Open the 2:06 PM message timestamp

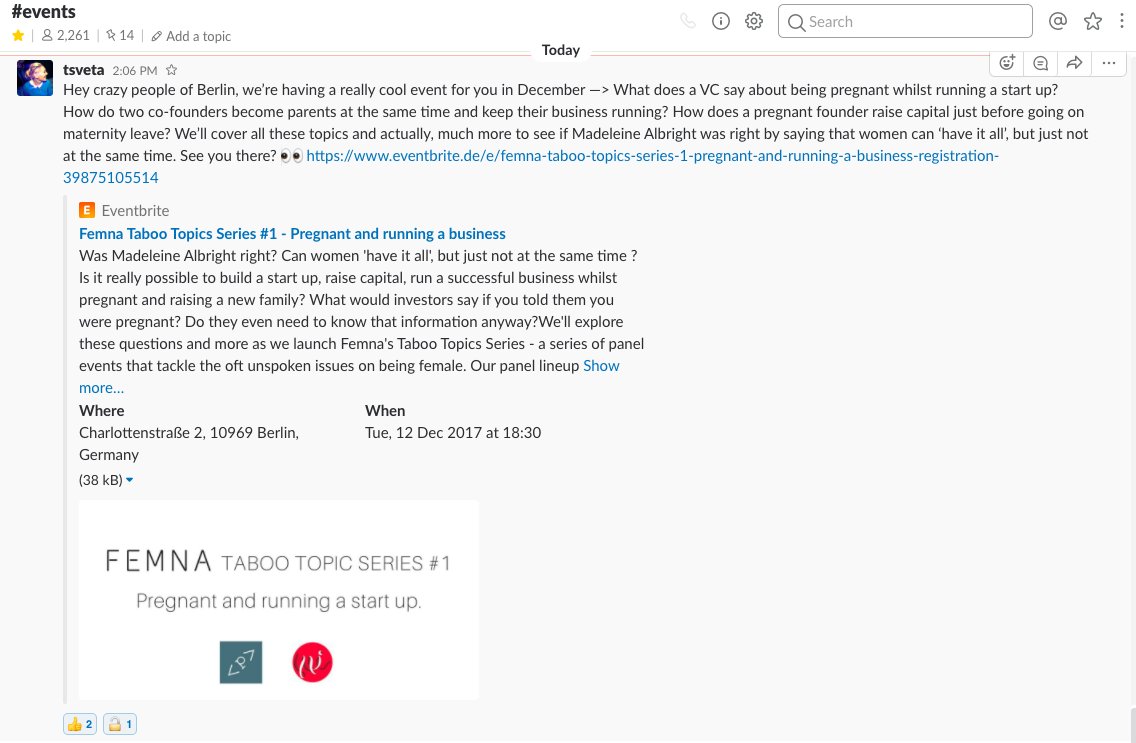[x=135, y=71]
